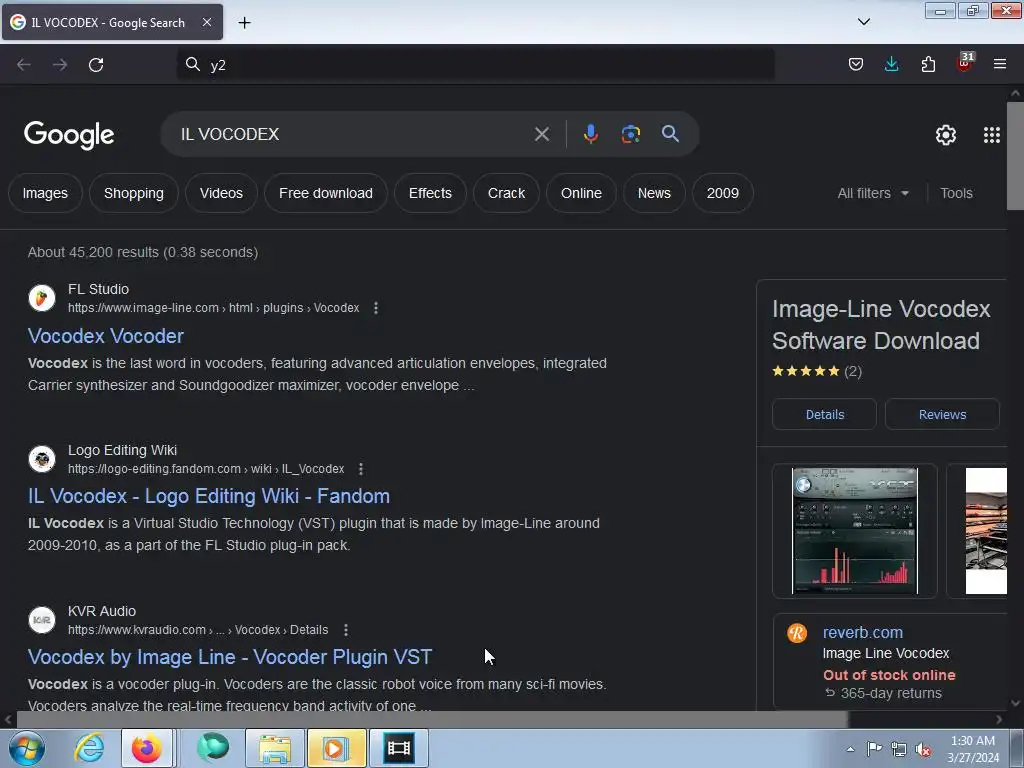Click the Google logo
The width and height of the screenshot is (1024, 768).
[69, 135]
